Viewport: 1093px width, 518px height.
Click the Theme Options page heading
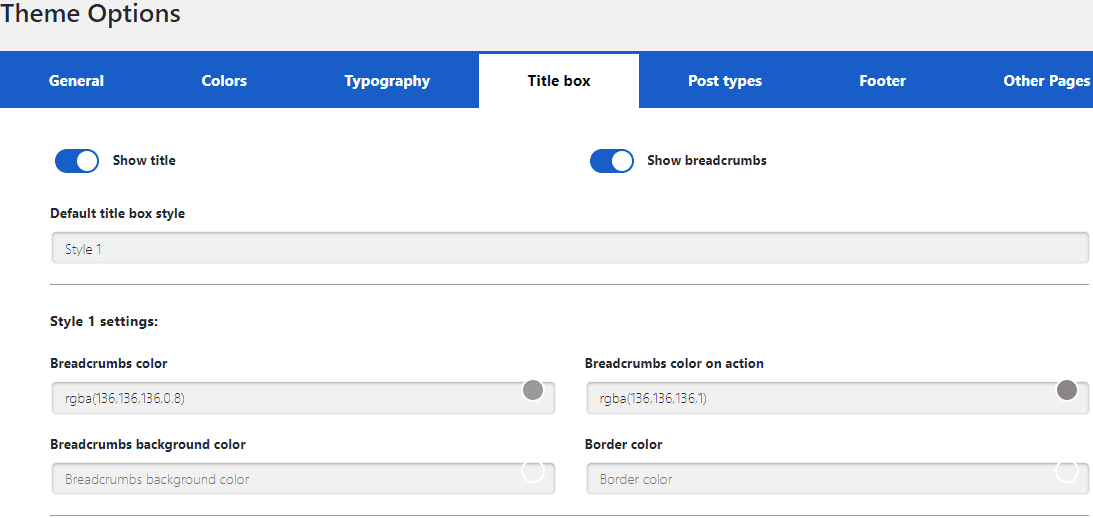click(91, 14)
